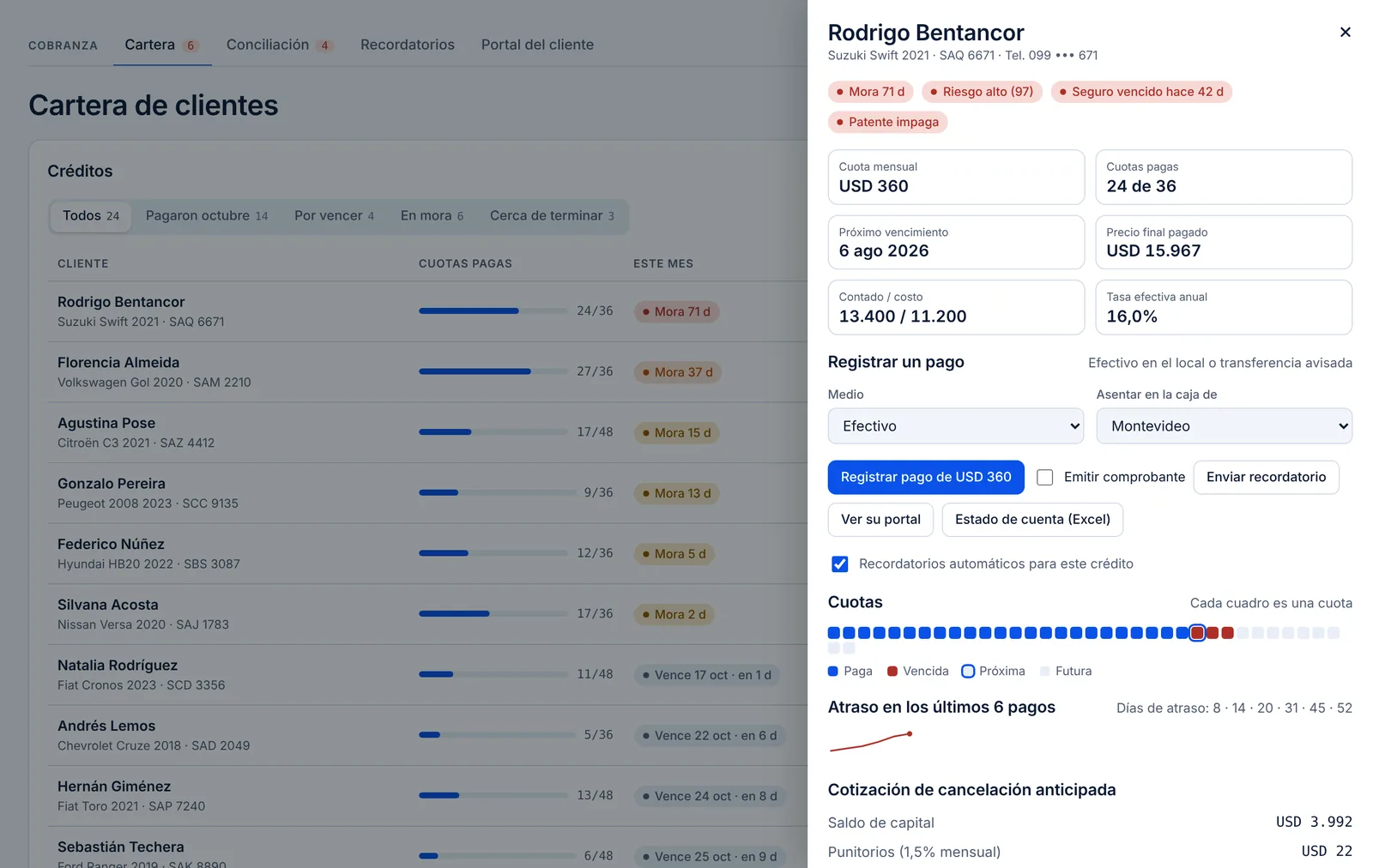Open the Recordatorios tab
This screenshot has height=868, width=1373.
pos(408,45)
